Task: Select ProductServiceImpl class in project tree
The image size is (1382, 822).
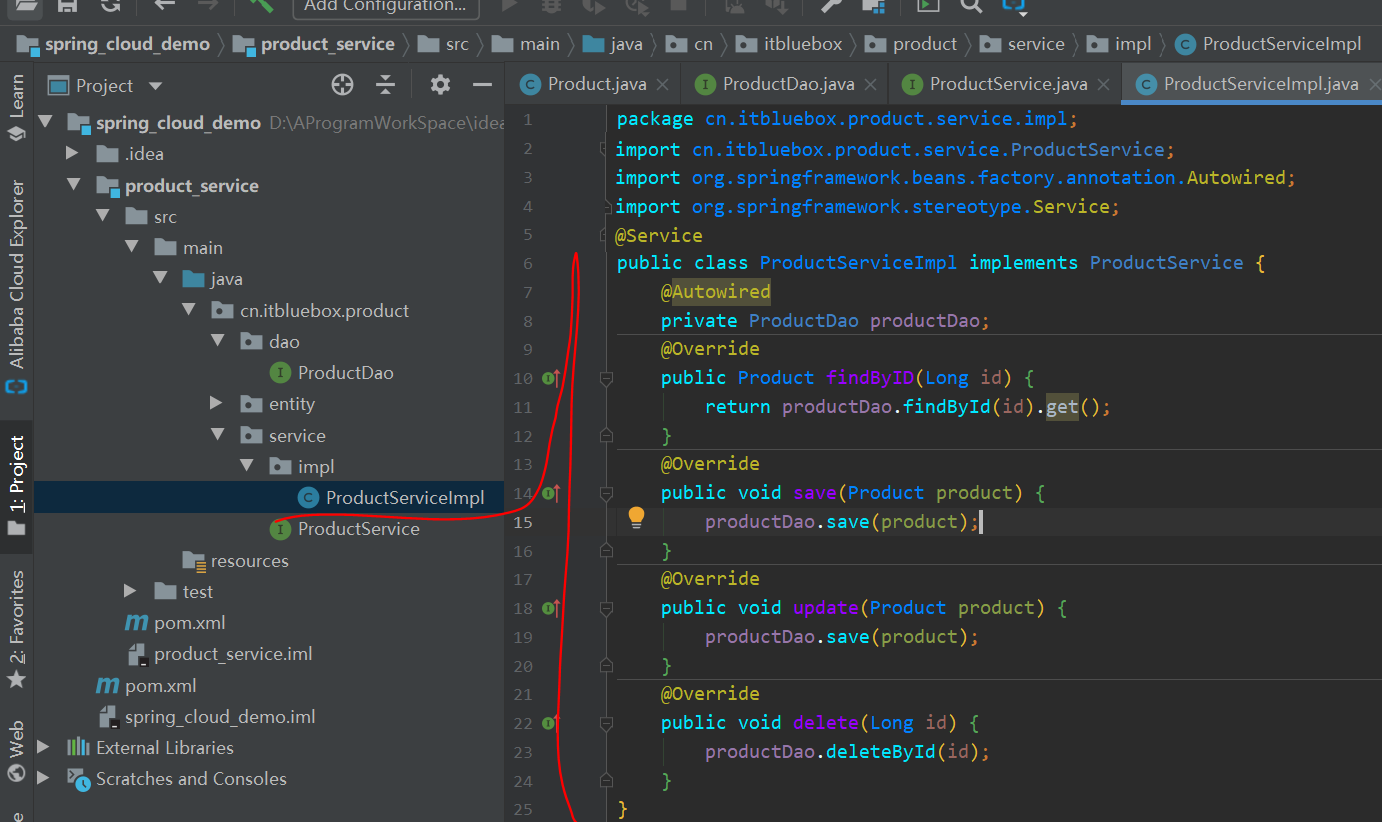Action: [392, 498]
